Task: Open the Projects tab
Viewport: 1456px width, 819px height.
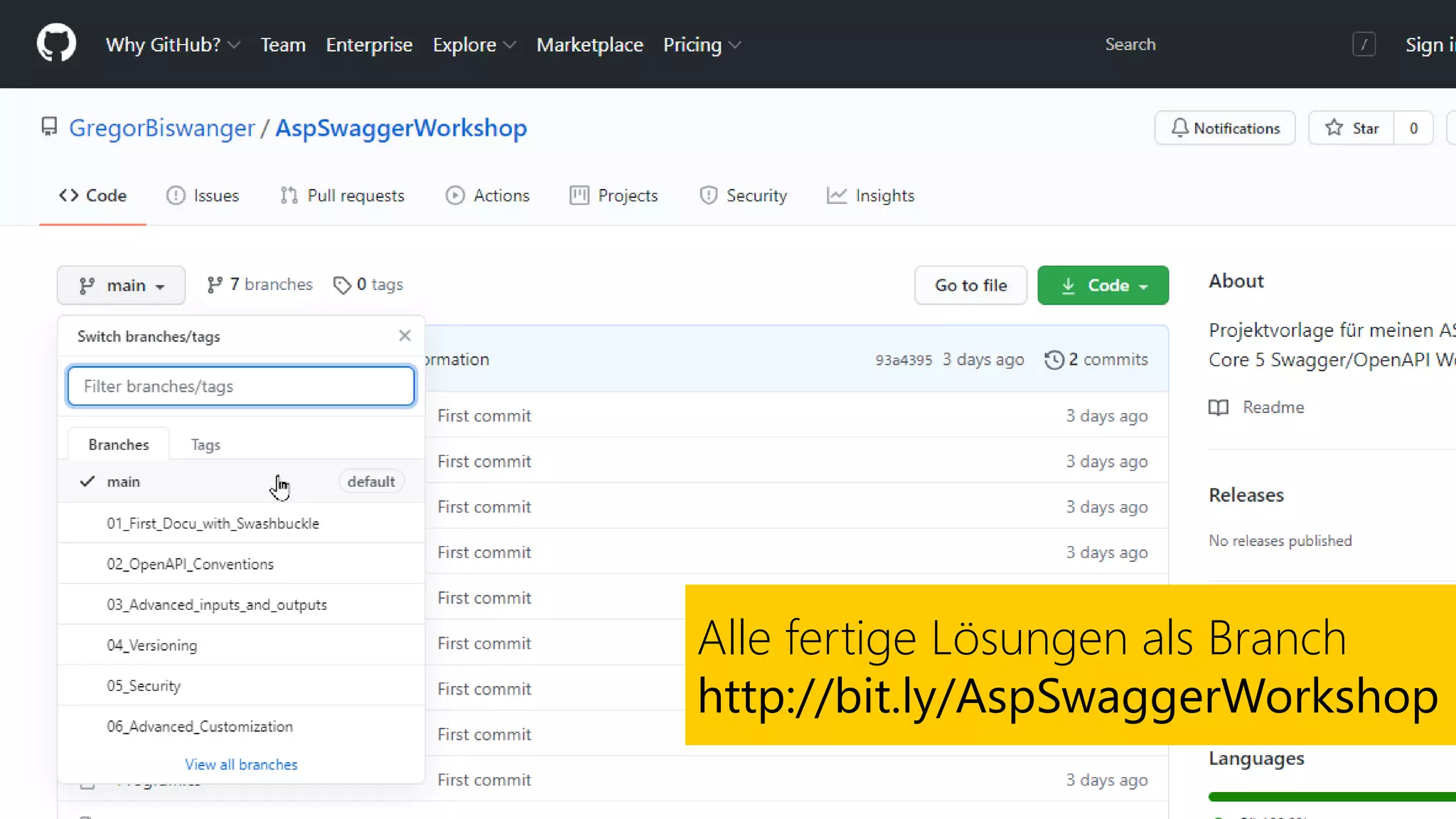Action: (614, 196)
